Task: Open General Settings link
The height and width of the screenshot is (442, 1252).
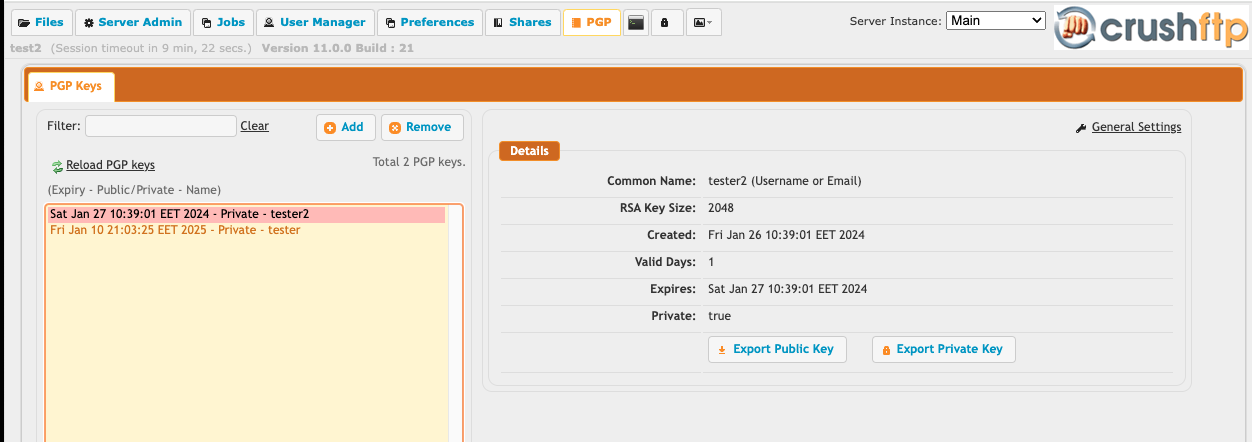Action: click(1136, 127)
